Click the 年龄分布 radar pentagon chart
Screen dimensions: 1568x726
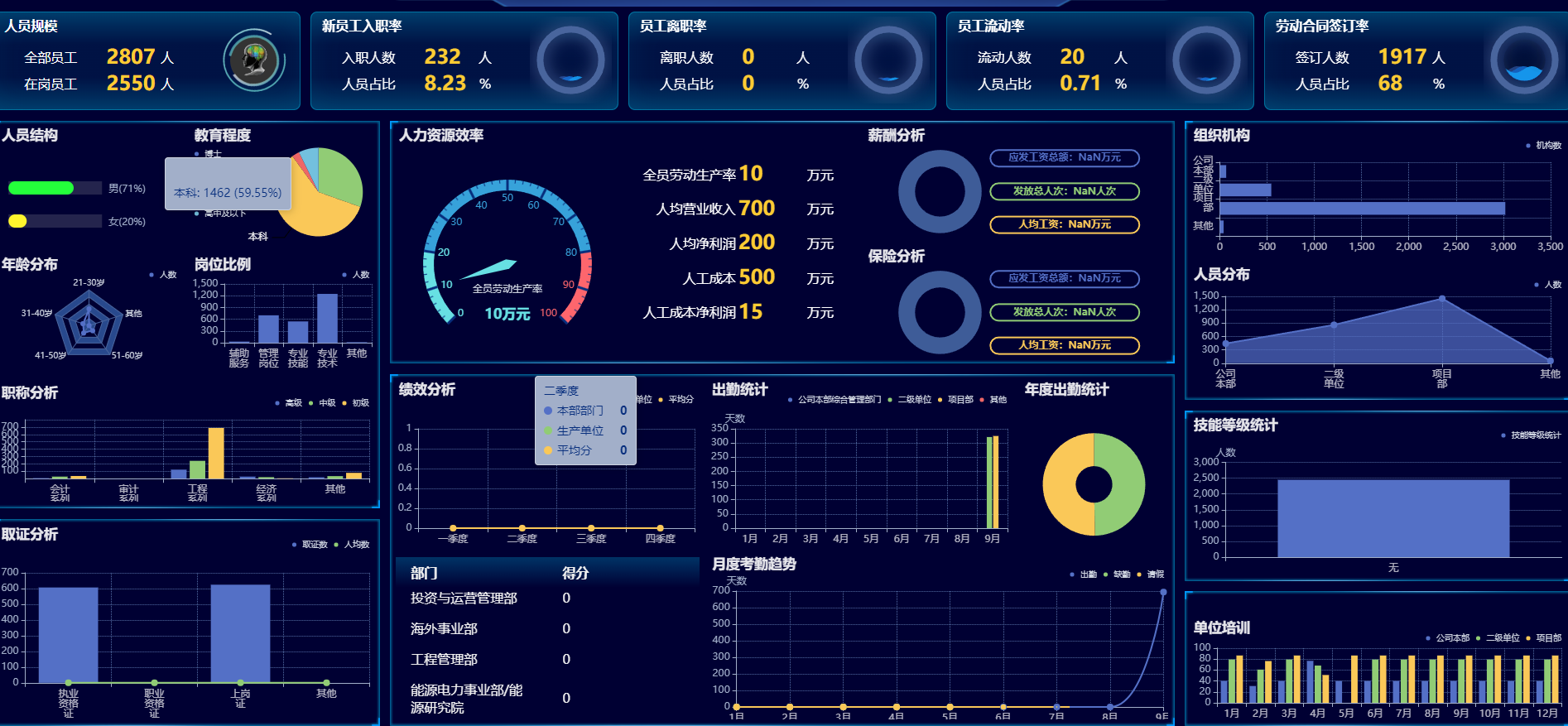tap(89, 325)
